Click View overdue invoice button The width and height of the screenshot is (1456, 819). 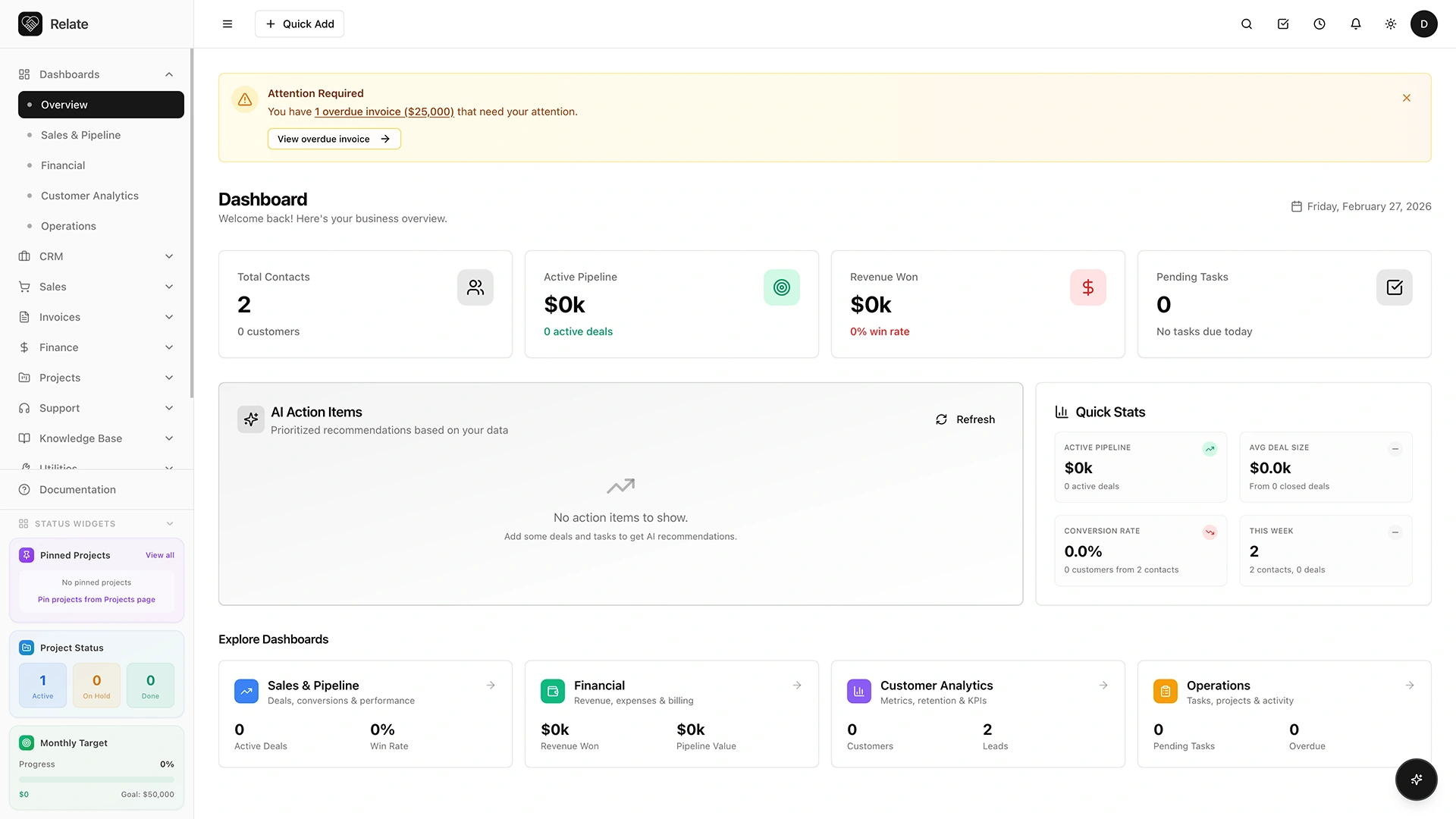[334, 139]
